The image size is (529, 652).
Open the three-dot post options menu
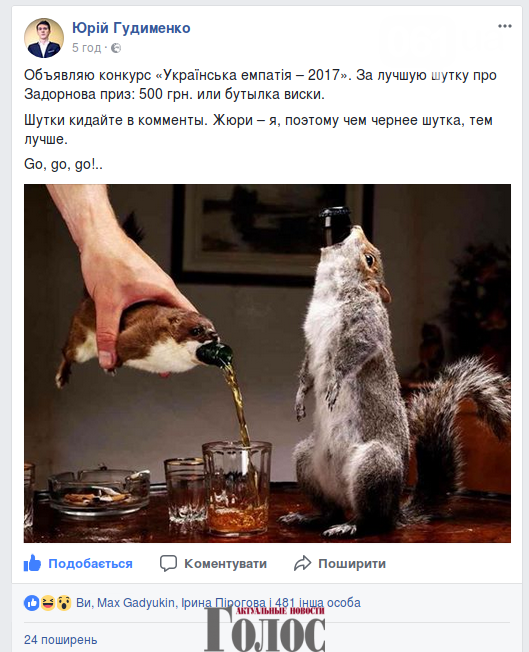(x=504, y=26)
